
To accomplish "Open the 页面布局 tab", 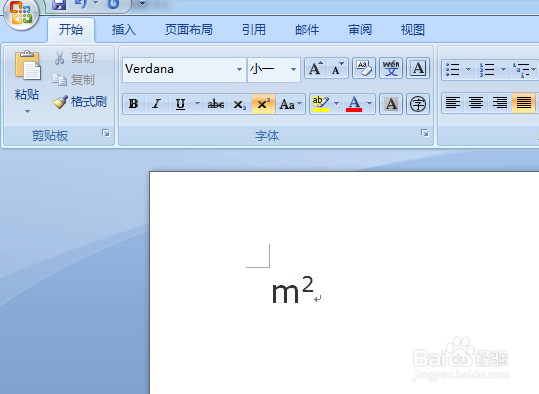I will point(189,30).
